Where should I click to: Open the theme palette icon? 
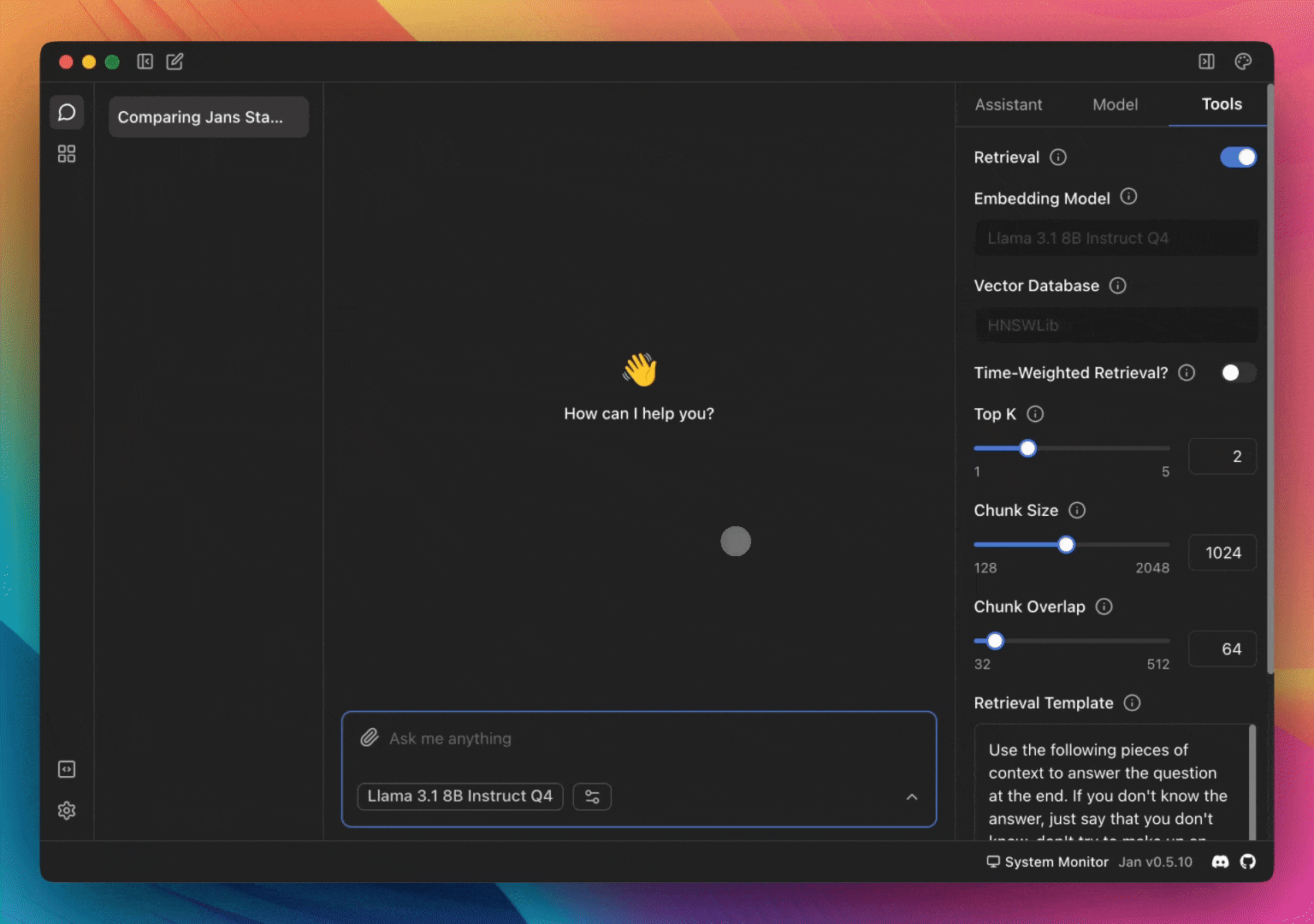tap(1242, 62)
